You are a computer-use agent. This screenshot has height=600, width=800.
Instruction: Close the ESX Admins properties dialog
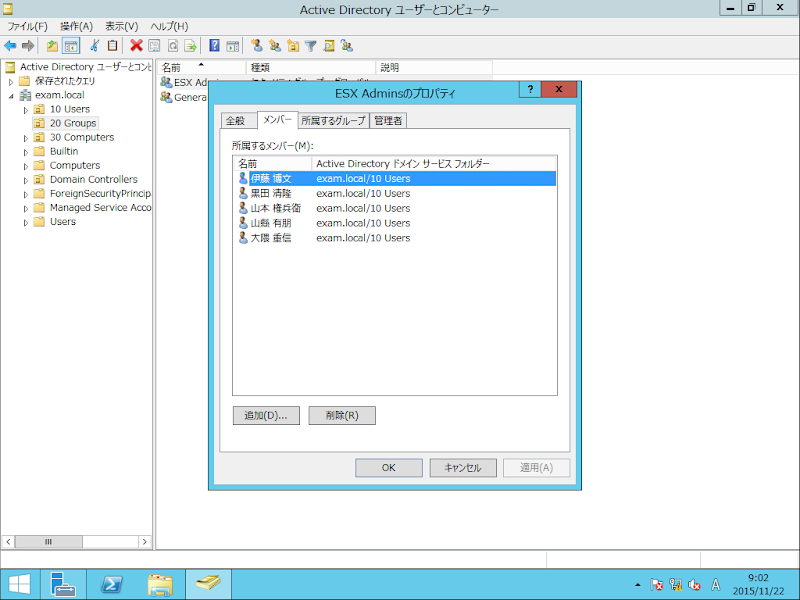coord(559,89)
